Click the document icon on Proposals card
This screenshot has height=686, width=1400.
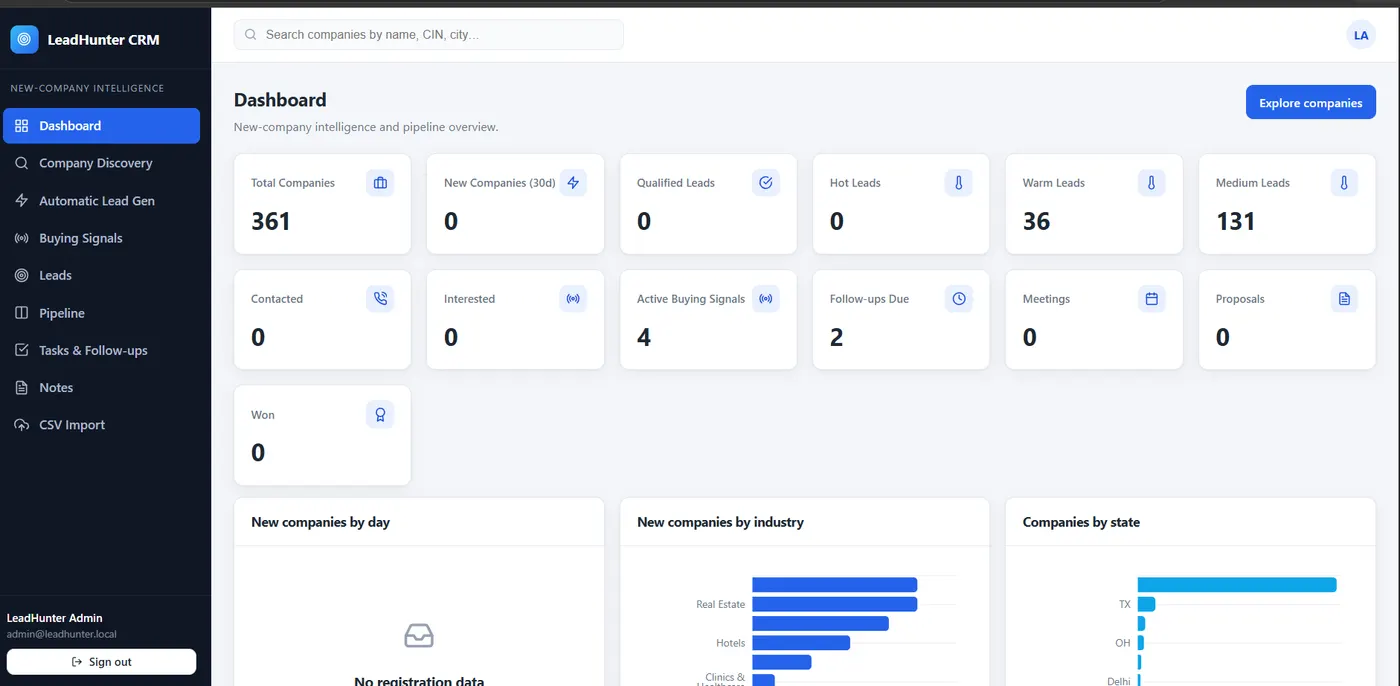(x=1345, y=299)
